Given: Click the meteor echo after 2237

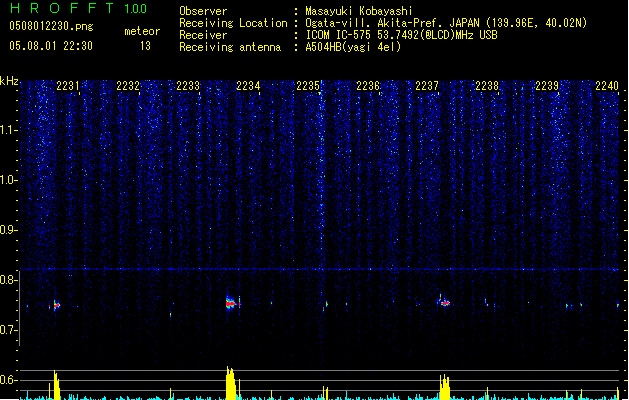Looking at the screenshot, I should (444, 303).
